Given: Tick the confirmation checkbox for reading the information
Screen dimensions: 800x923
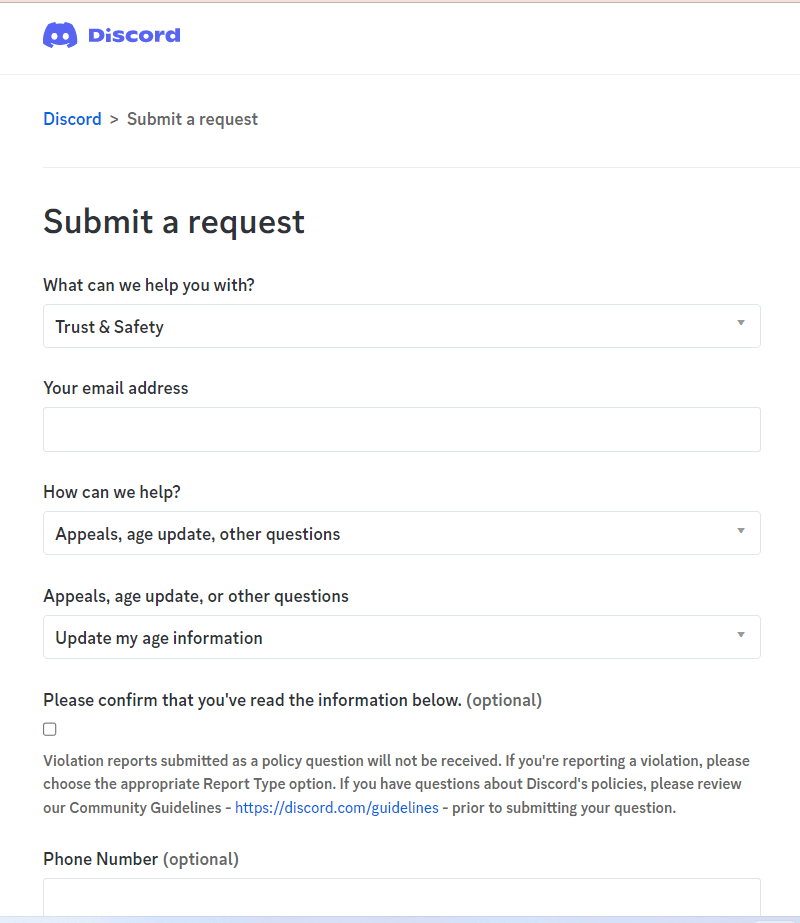Looking at the screenshot, I should pos(50,729).
